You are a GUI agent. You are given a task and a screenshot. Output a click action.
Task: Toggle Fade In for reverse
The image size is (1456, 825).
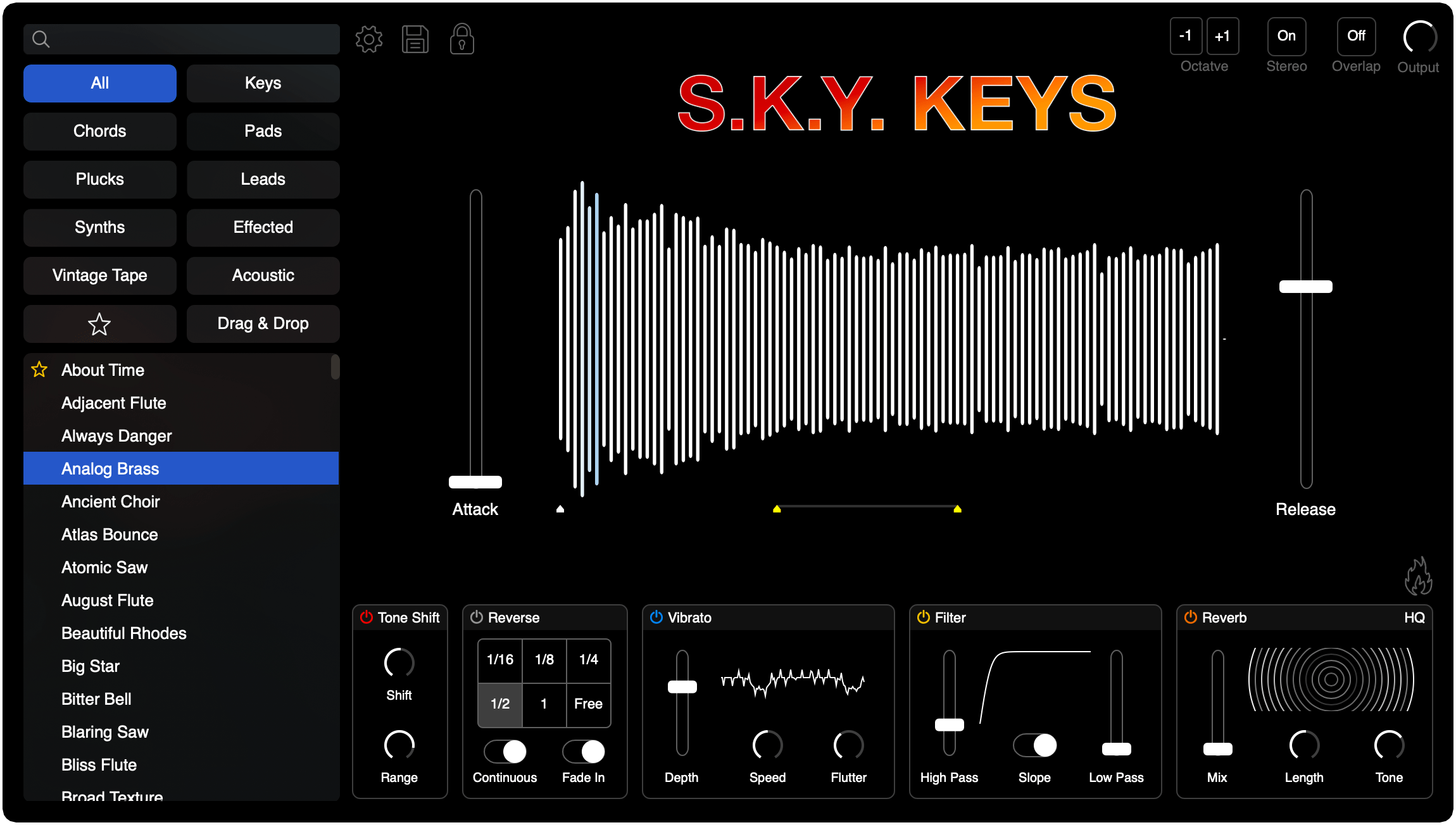point(583,752)
